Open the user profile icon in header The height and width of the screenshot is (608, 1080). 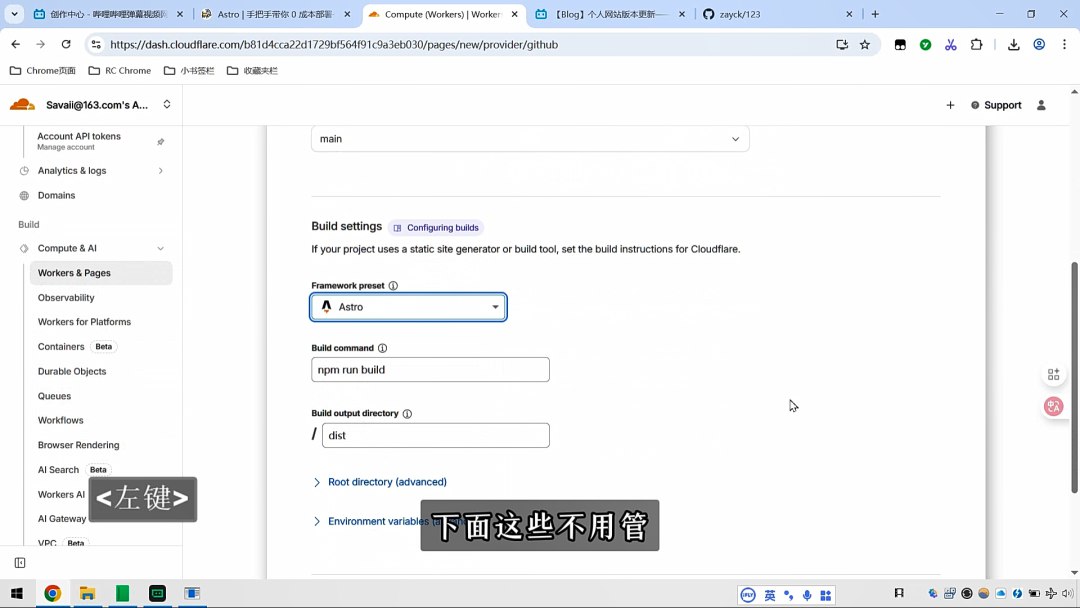1041,105
